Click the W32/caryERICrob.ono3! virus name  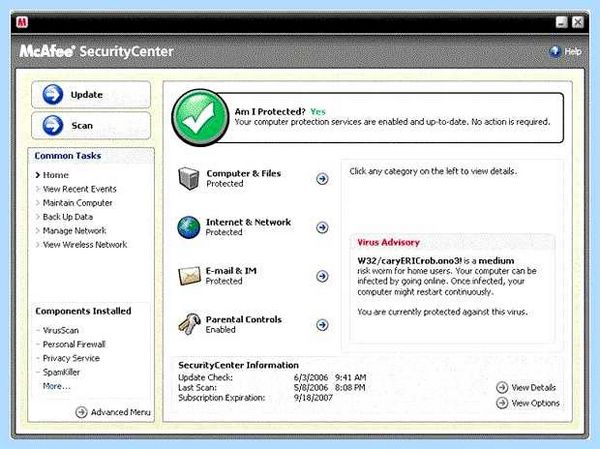click(410, 261)
